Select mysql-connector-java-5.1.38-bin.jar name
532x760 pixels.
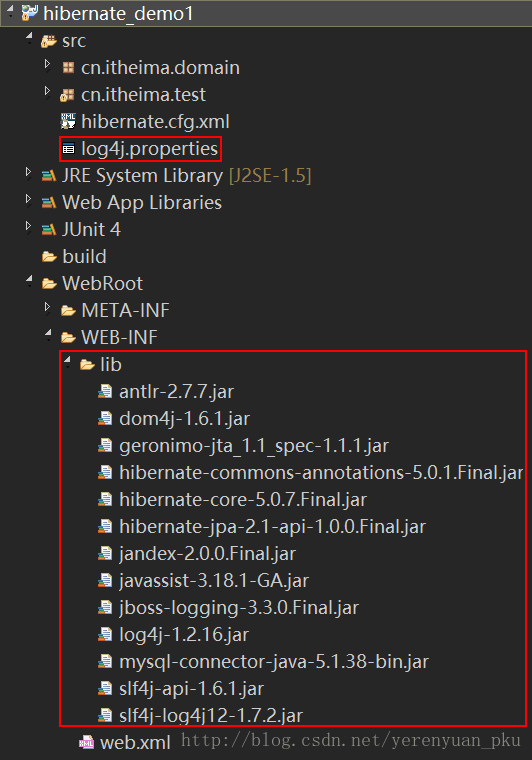[274, 662]
